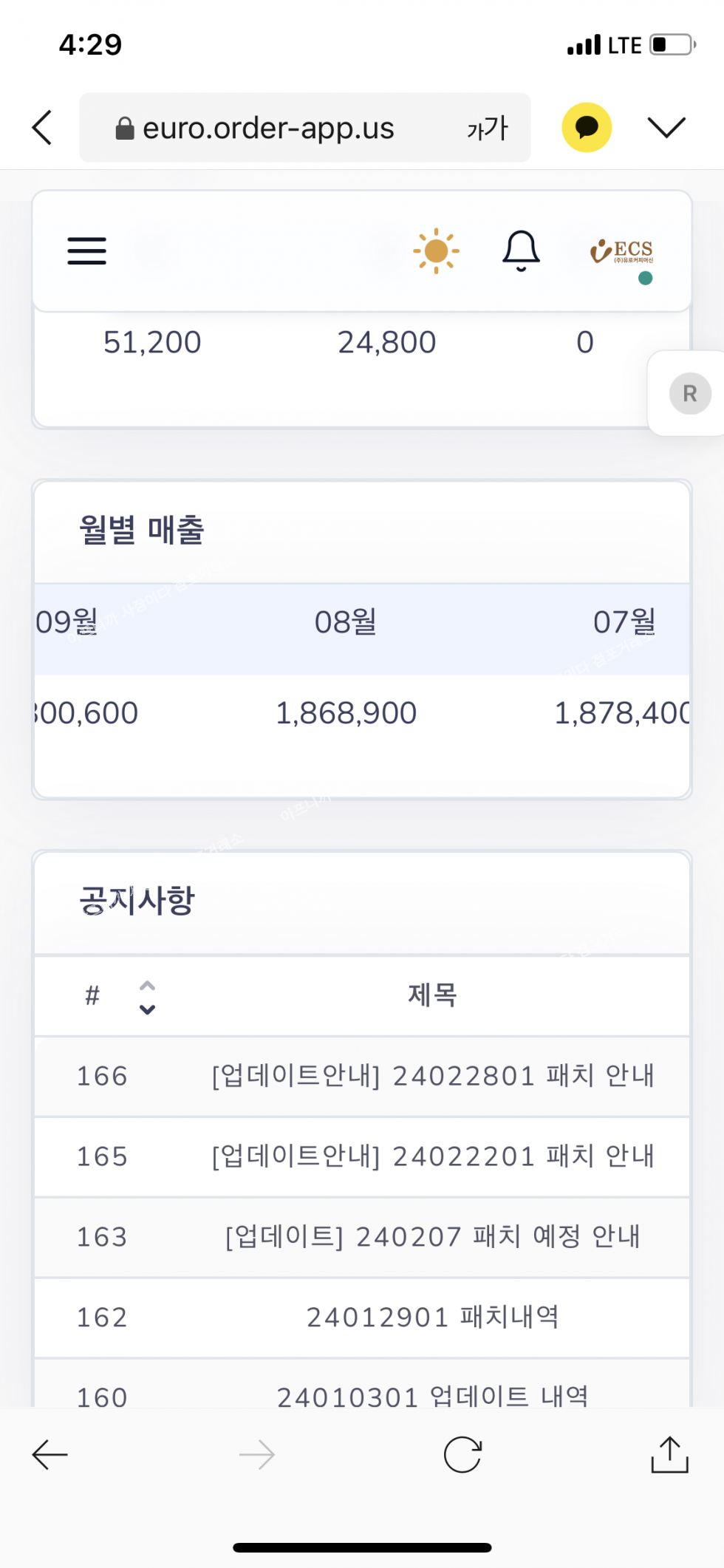The width and height of the screenshot is (724, 1568).
Task: Expand the browser dropdown chevron
Action: point(666,128)
